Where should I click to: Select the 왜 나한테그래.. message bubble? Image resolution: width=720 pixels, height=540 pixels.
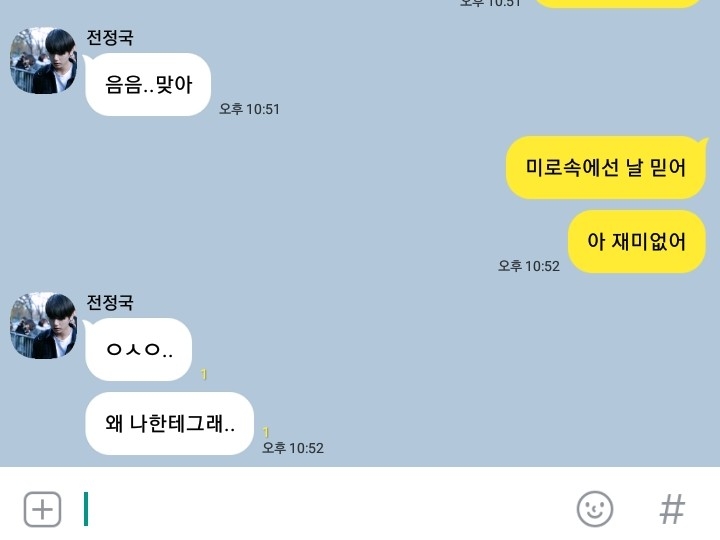tap(169, 423)
